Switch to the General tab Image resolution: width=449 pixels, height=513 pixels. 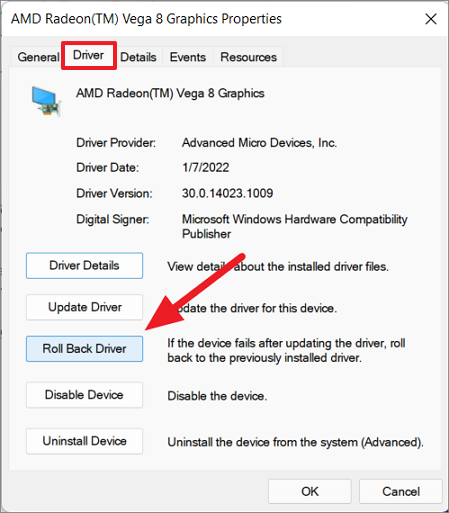(38, 57)
